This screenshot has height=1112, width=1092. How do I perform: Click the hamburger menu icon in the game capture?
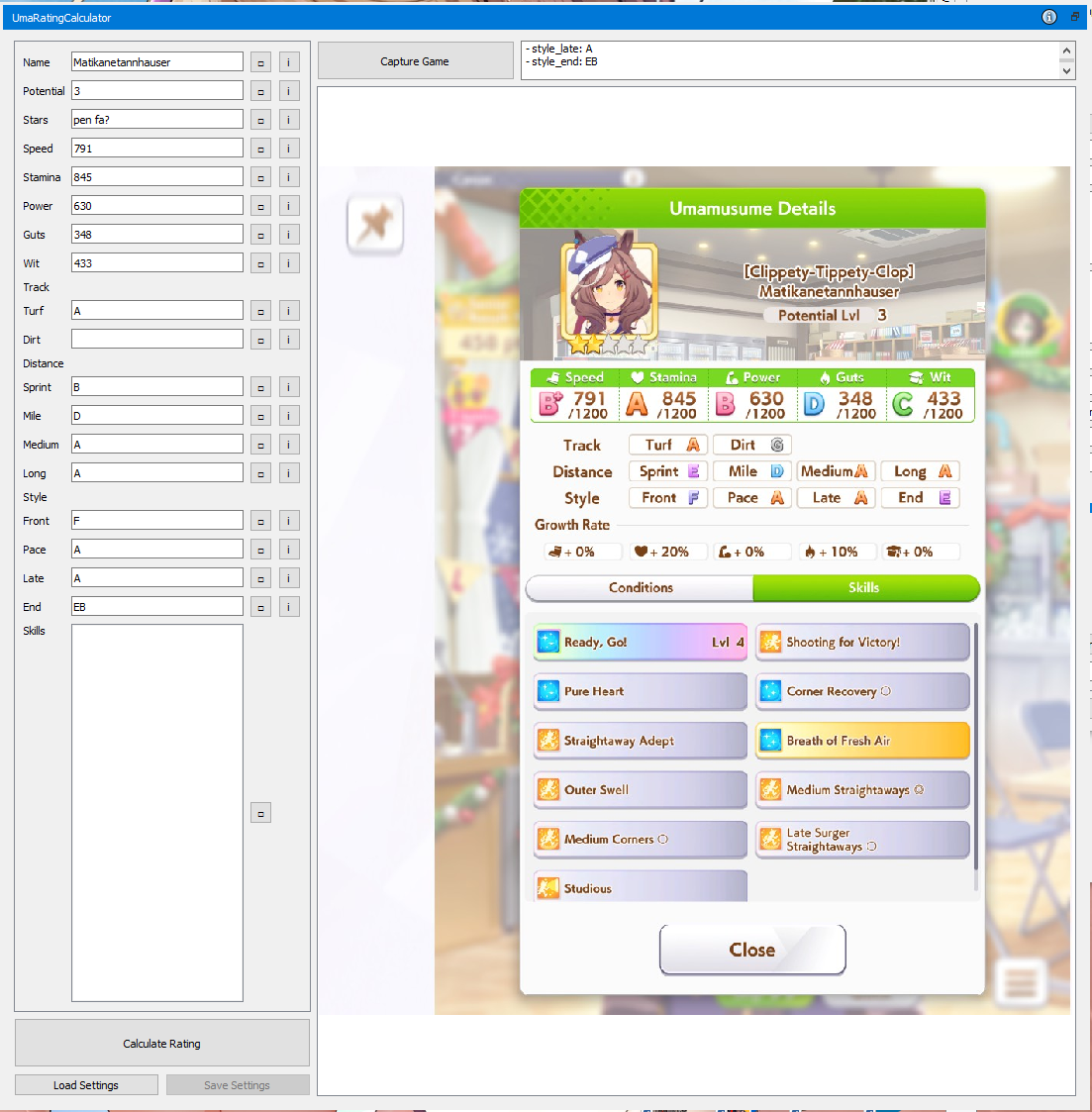(1021, 983)
